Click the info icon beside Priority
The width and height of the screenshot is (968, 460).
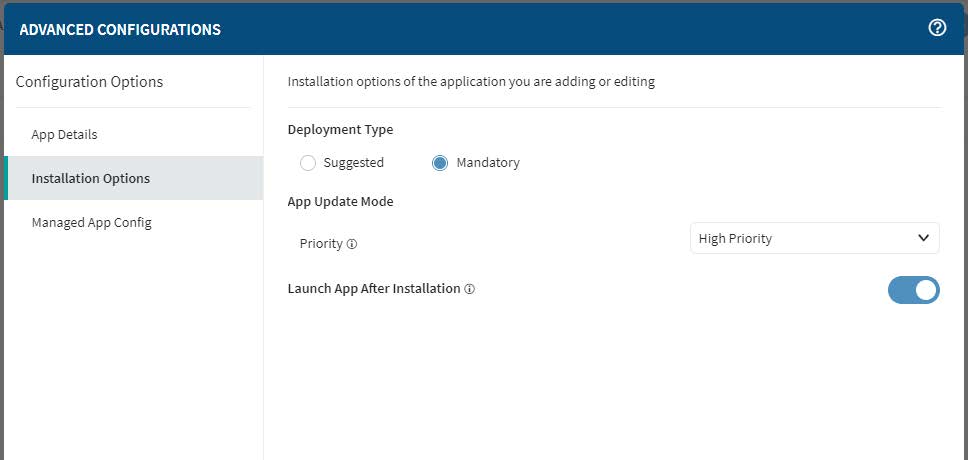click(x=352, y=244)
